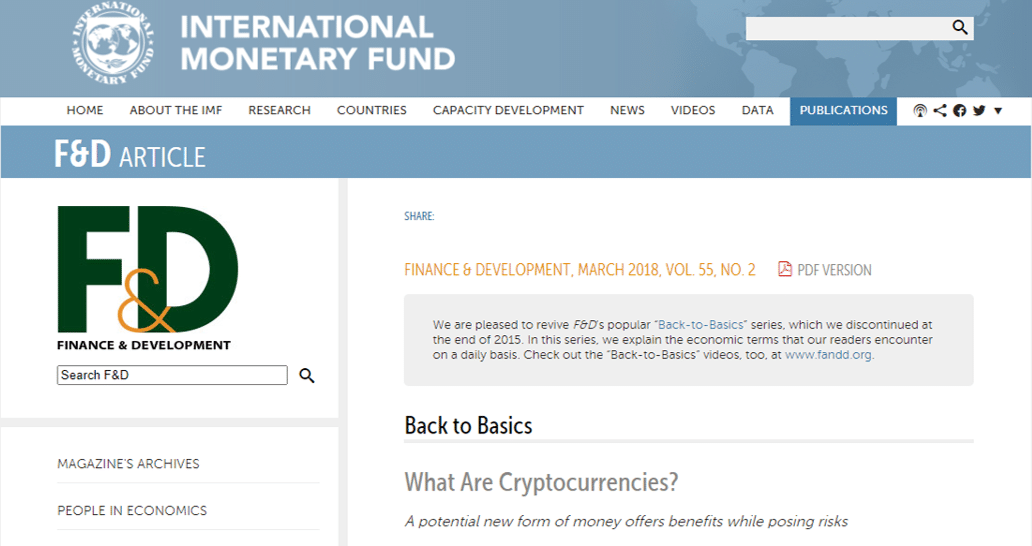Click the red PDF file icon
Screen dimensions: 1032x546
[785, 270]
